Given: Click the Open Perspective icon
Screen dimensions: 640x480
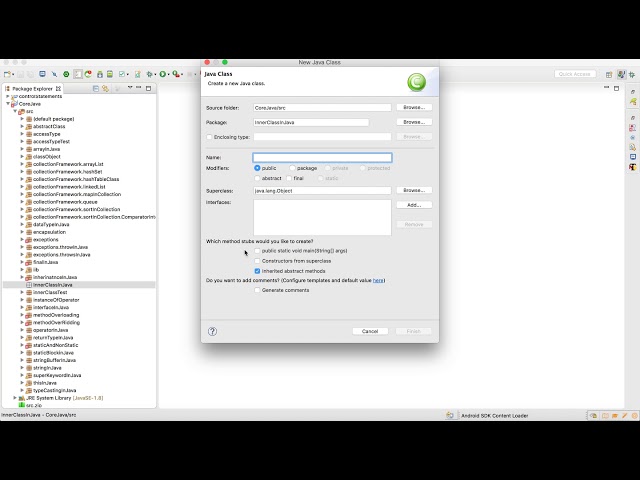Looking at the screenshot, I should coord(609,74).
